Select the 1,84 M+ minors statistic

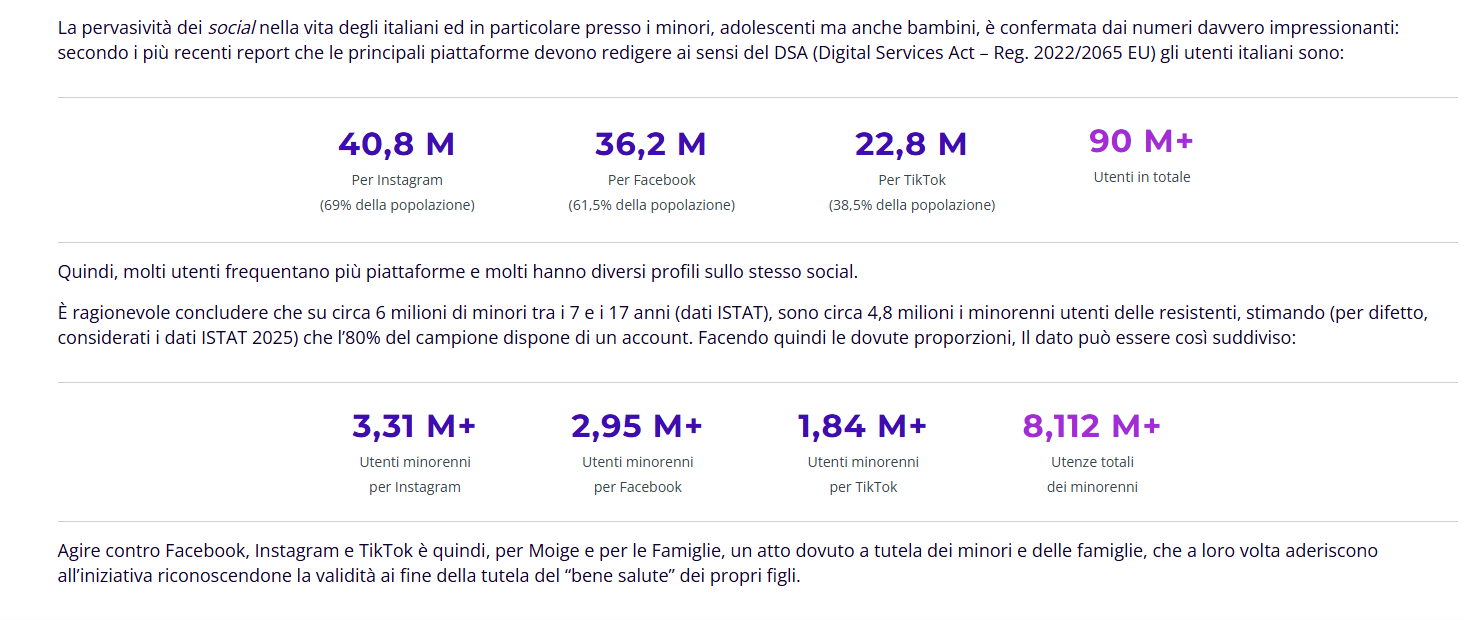tap(862, 427)
